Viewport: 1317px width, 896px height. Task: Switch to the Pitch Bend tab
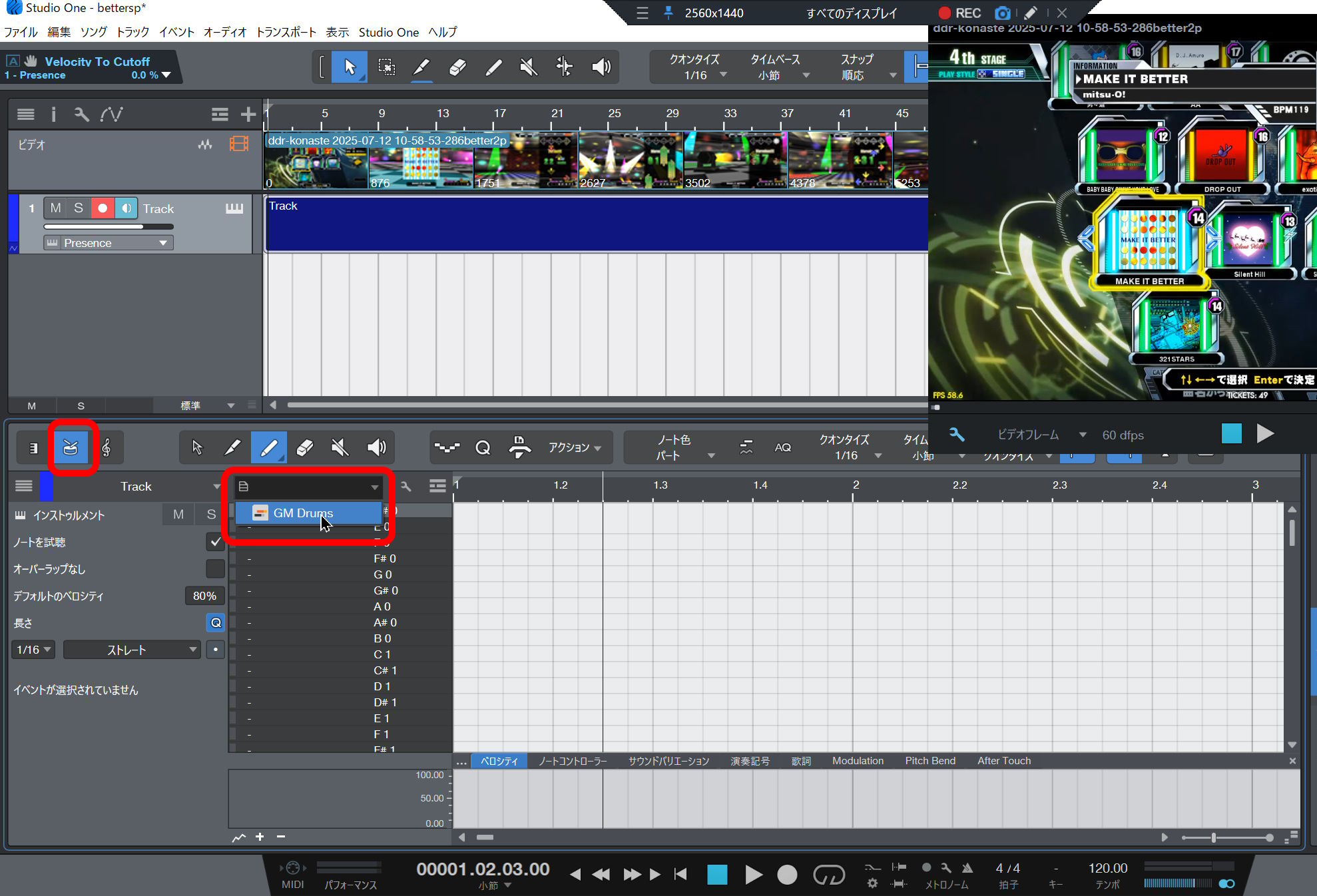click(930, 761)
